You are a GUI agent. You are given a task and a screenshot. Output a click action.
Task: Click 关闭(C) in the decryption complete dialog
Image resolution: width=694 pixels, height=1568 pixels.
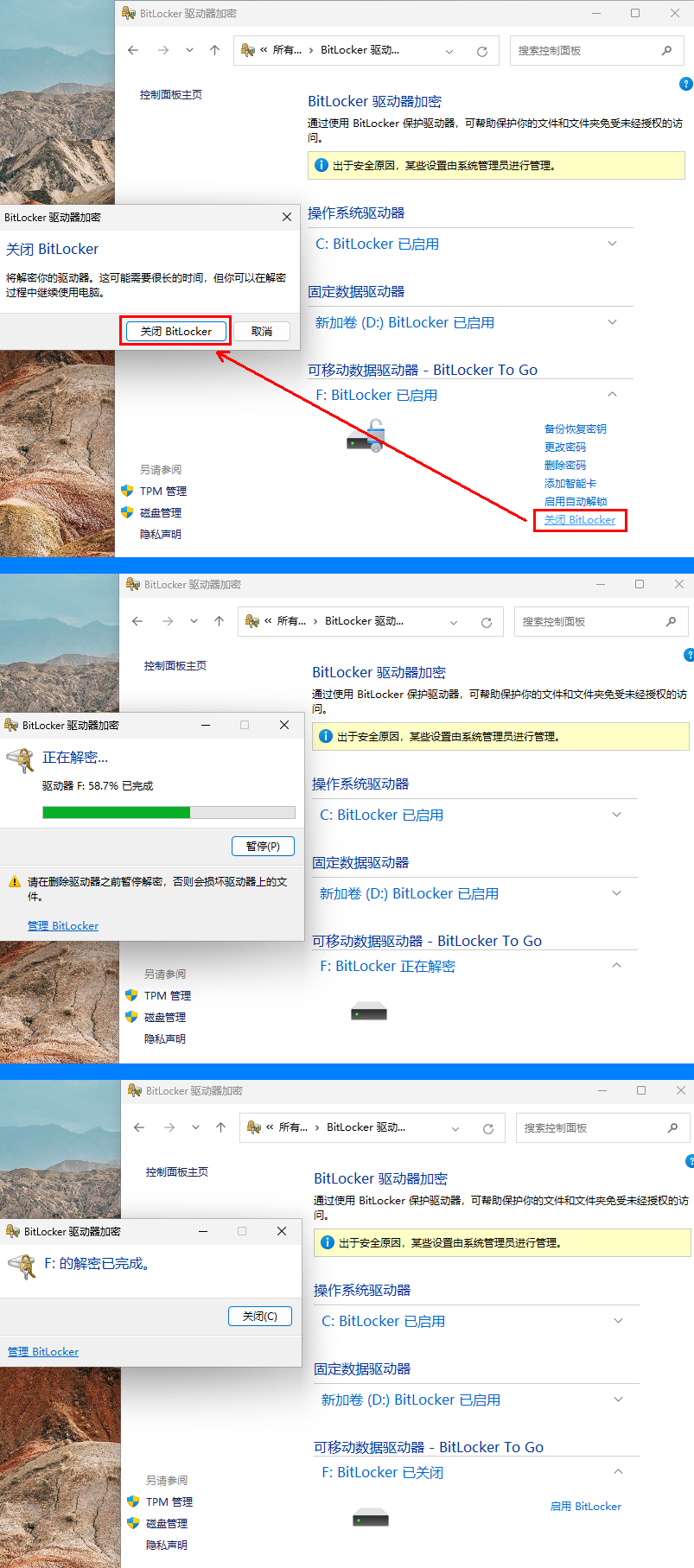pyautogui.click(x=260, y=1316)
